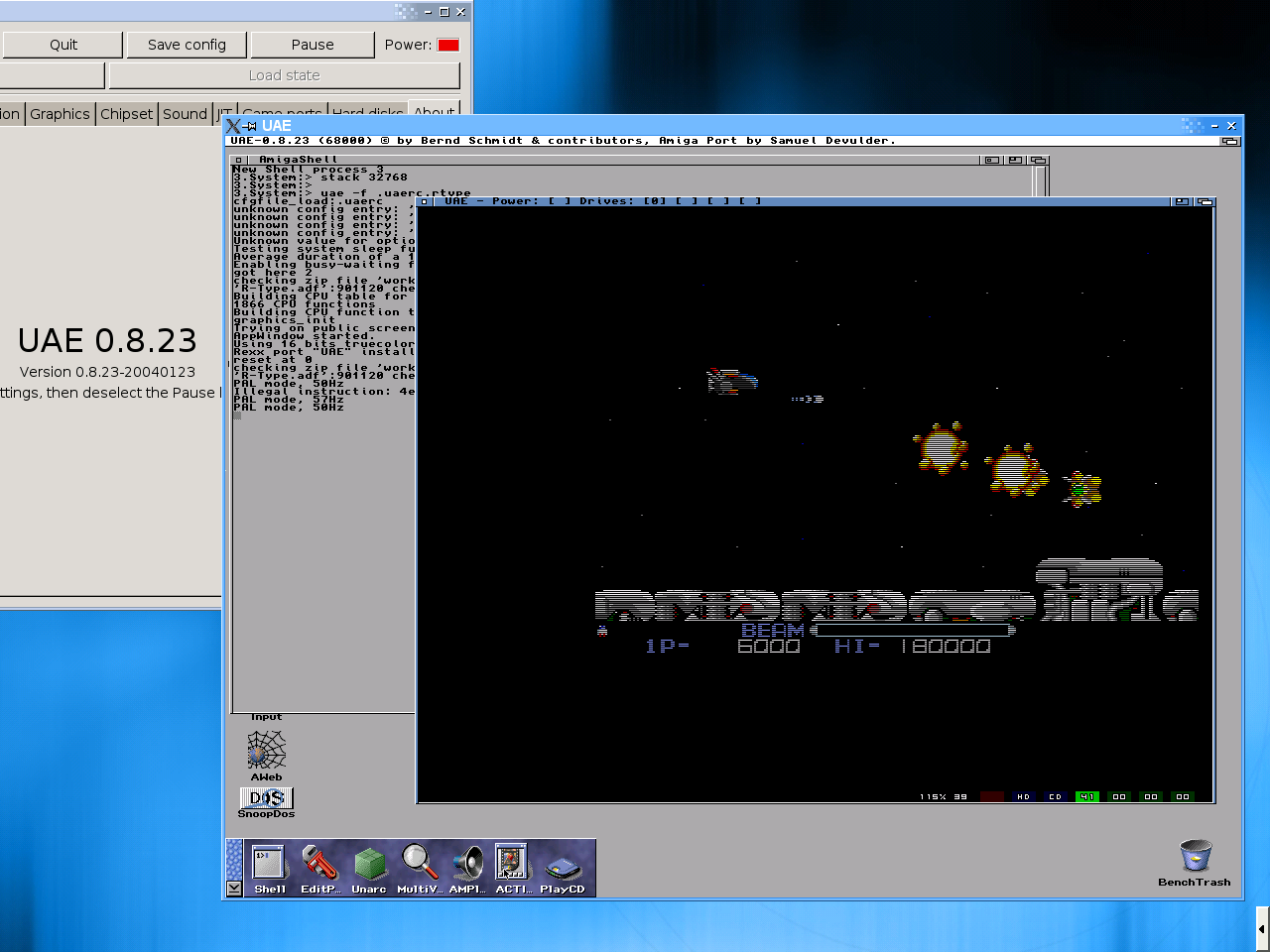This screenshot has height=952, width=1270.
Task: Click the 'UAE 0.8.23' heading text
Action: [107, 341]
